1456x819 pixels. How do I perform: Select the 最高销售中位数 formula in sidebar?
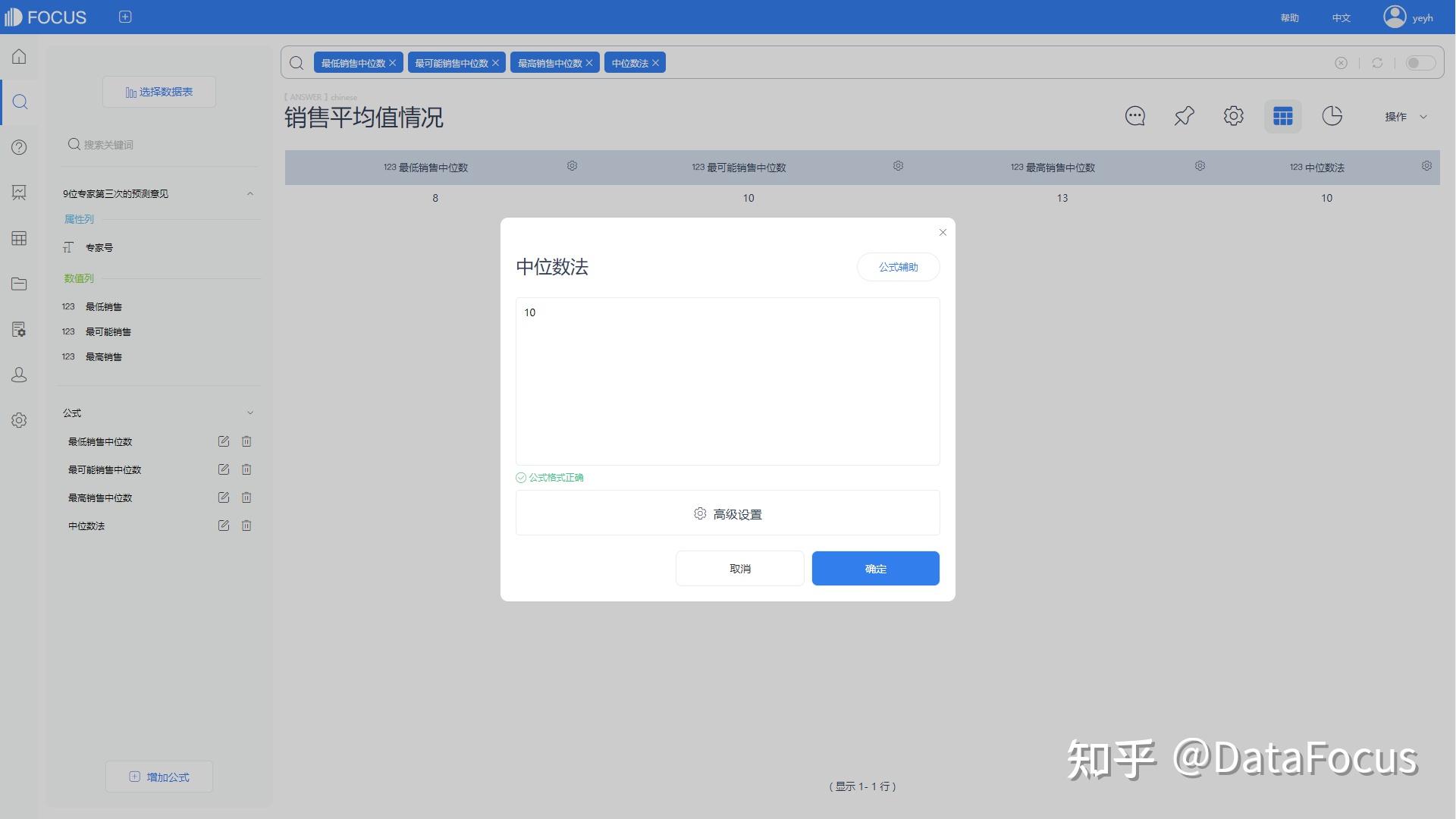pos(100,498)
